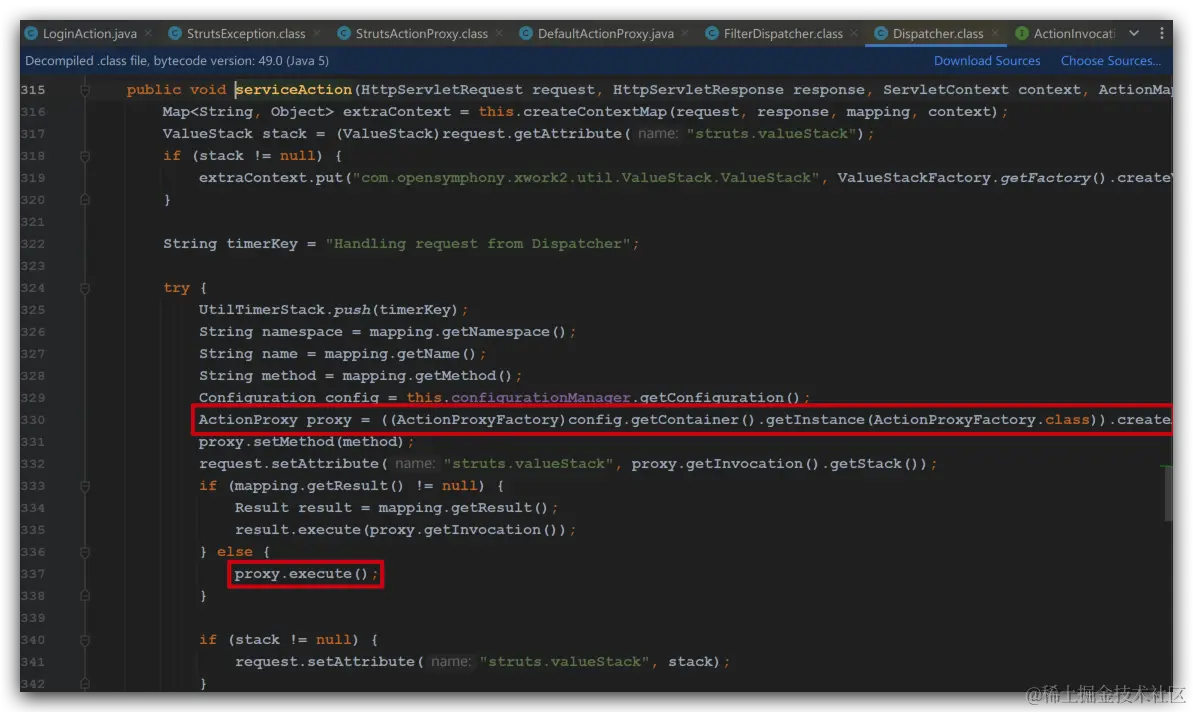The width and height of the screenshot is (1193, 712).
Task: Click the createContextMap call on line 316
Action: click(742, 112)
